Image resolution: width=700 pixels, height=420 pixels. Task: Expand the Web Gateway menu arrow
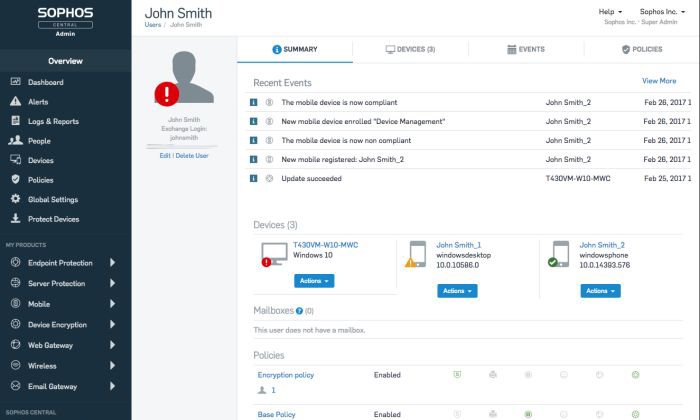coord(112,345)
